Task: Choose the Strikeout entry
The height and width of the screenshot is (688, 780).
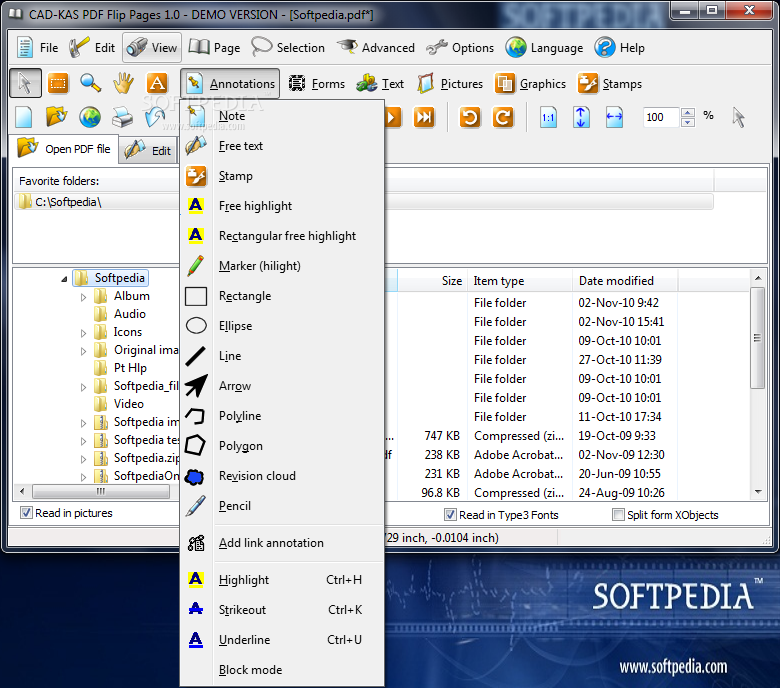Action: (282, 610)
